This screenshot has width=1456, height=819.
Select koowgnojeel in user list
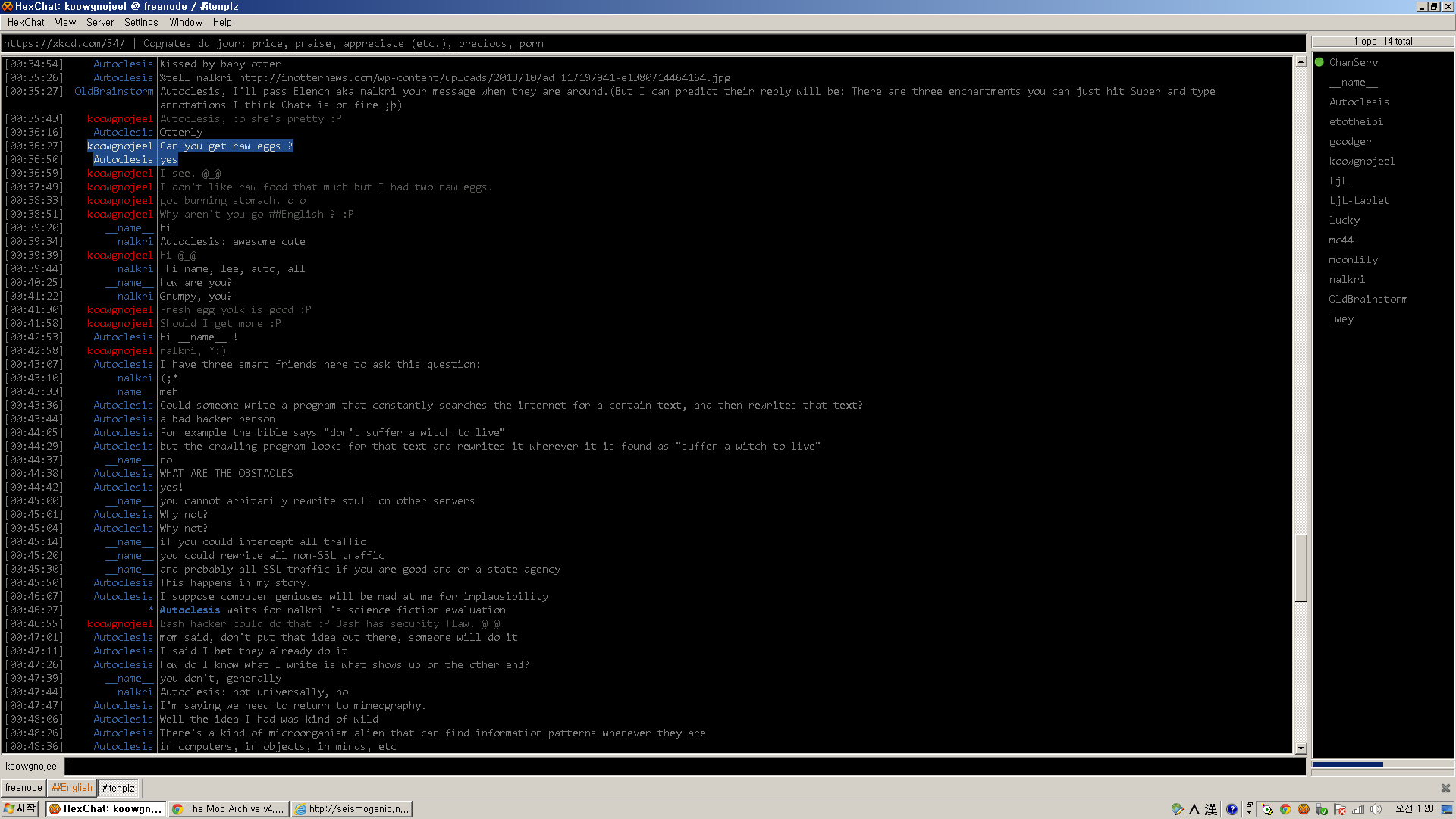(x=1362, y=161)
